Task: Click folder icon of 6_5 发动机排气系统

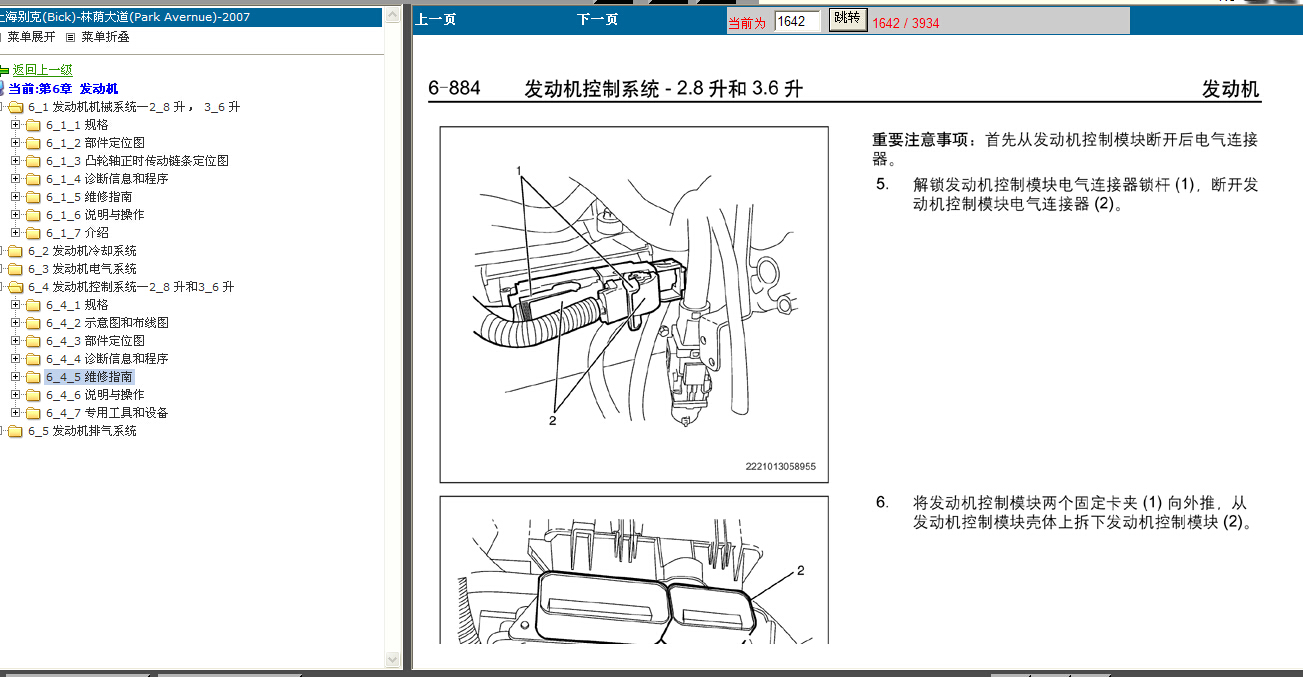Action: [15, 431]
